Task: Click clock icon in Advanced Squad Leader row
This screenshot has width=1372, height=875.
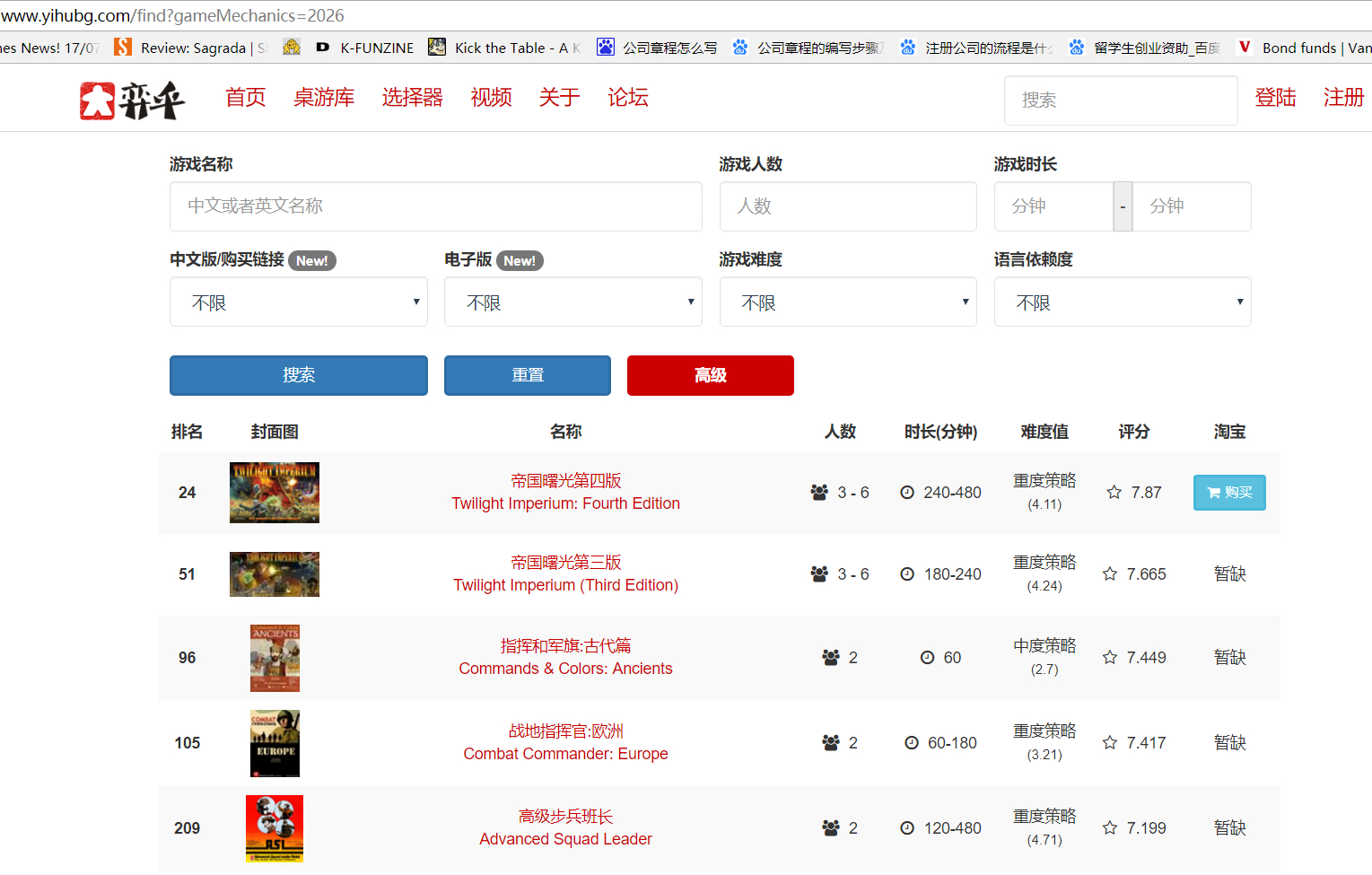Action: (907, 828)
